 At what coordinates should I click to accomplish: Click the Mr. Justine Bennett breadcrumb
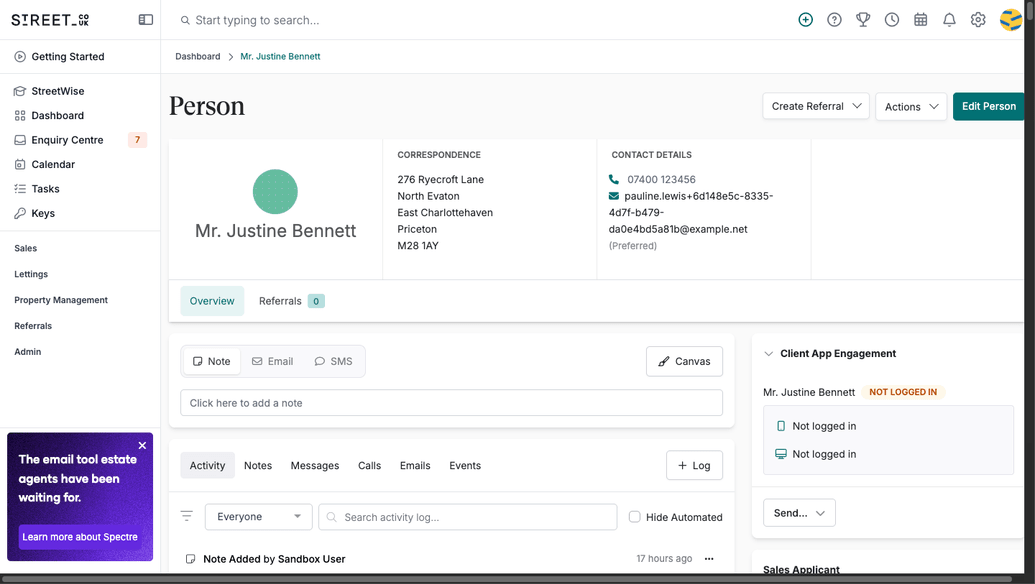coord(281,57)
